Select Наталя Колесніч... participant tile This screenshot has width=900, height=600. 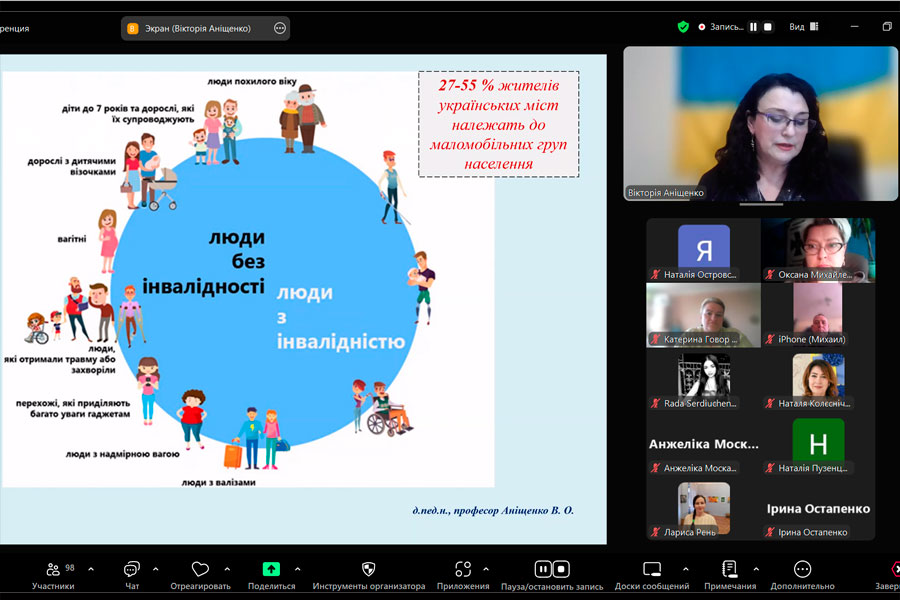818,380
